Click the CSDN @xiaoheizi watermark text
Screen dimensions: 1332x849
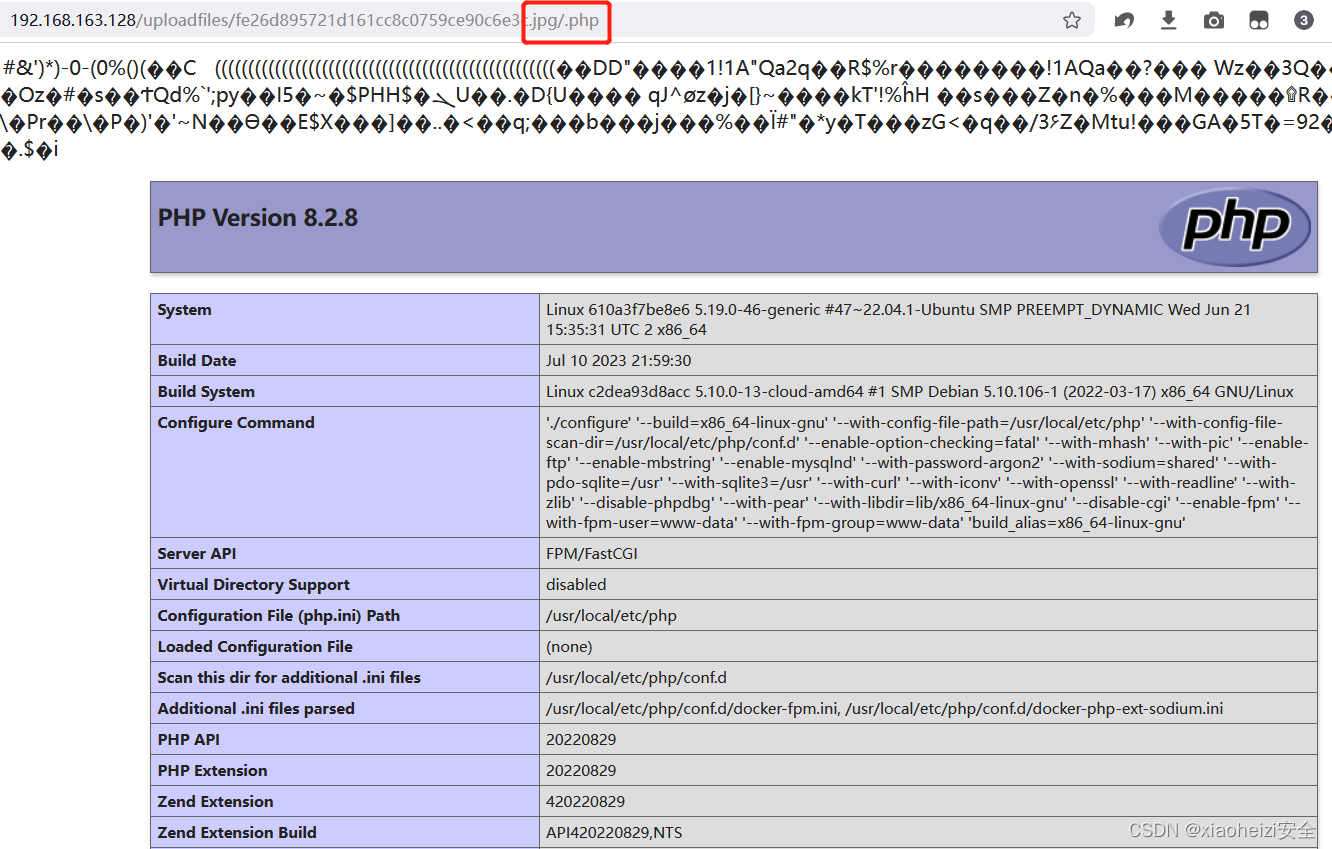coord(1222,830)
